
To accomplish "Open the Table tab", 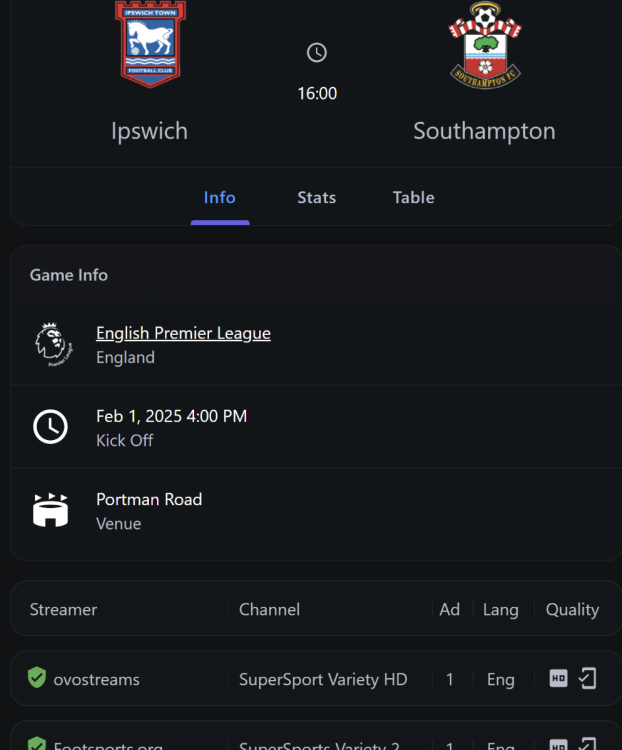I will (413, 197).
